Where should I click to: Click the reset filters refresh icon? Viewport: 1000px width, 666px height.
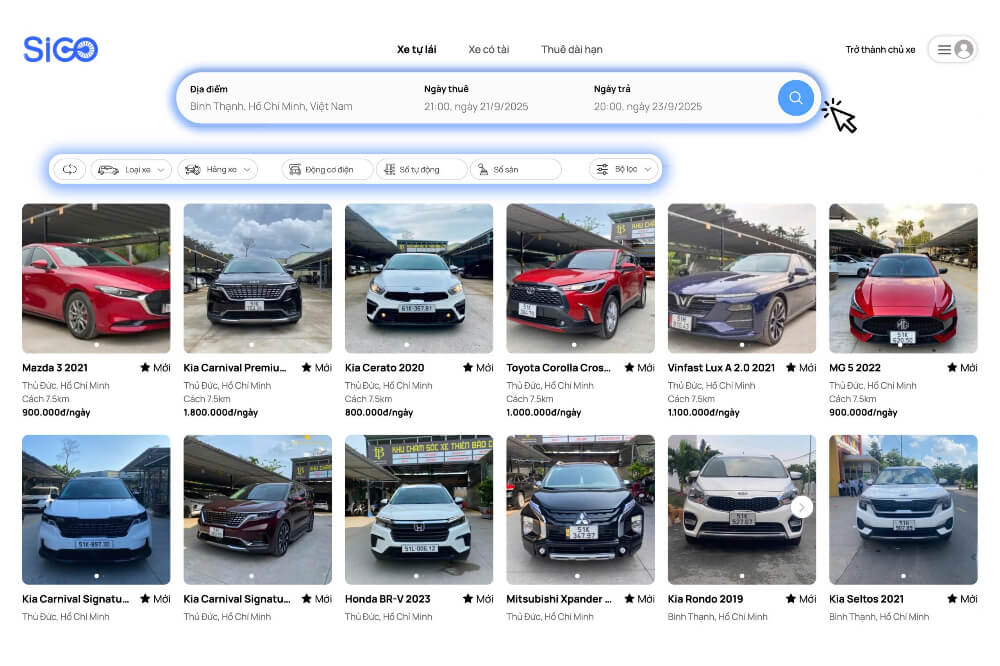point(70,170)
